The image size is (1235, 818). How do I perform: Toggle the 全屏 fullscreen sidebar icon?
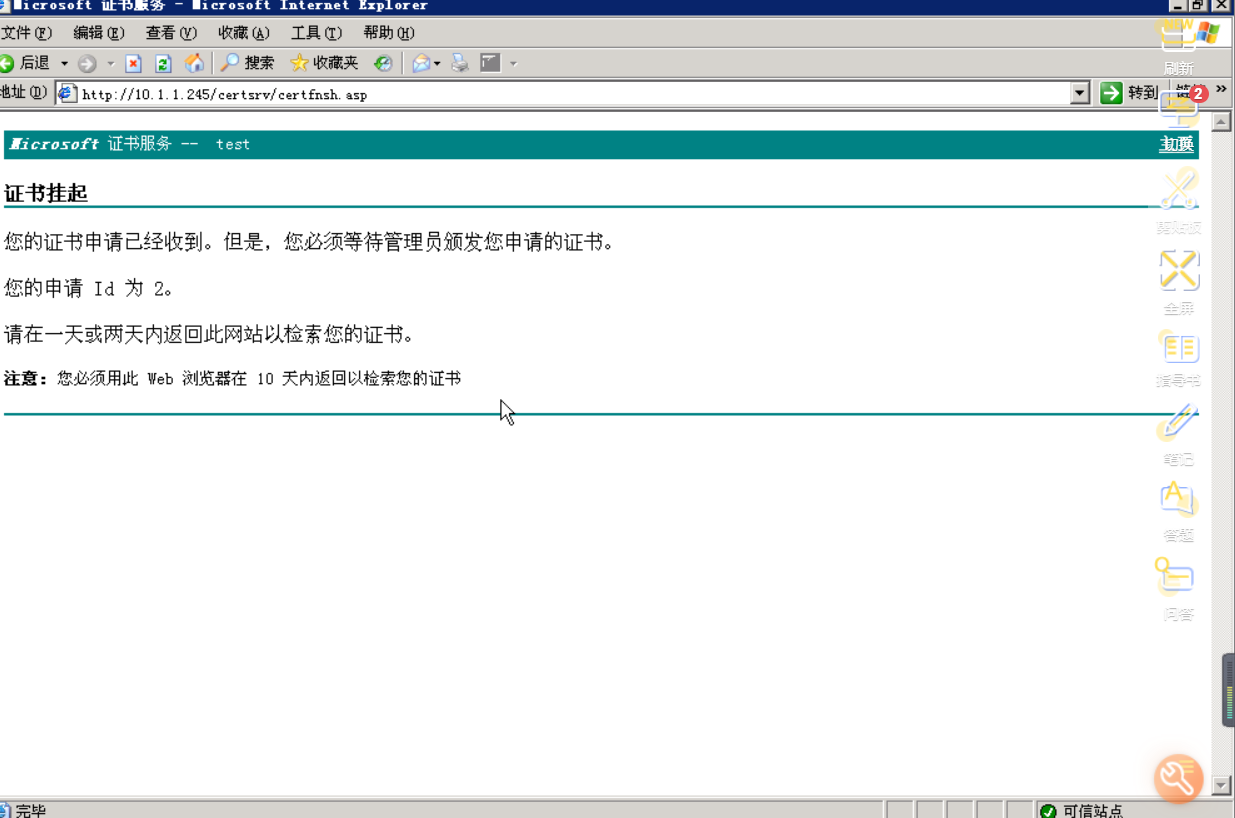click(x=1179, y=283)
